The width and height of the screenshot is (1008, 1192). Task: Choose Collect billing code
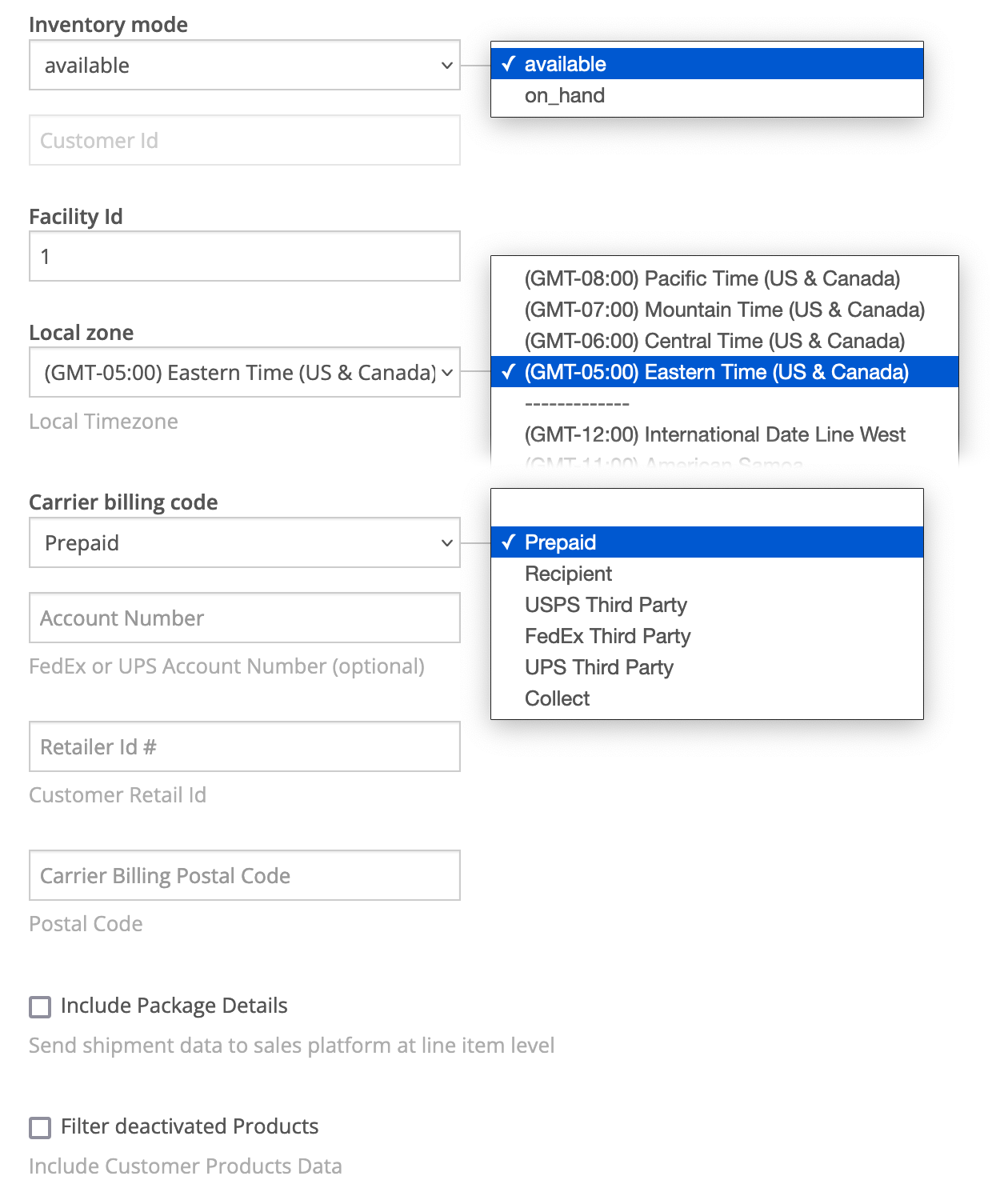click(557, 698)
